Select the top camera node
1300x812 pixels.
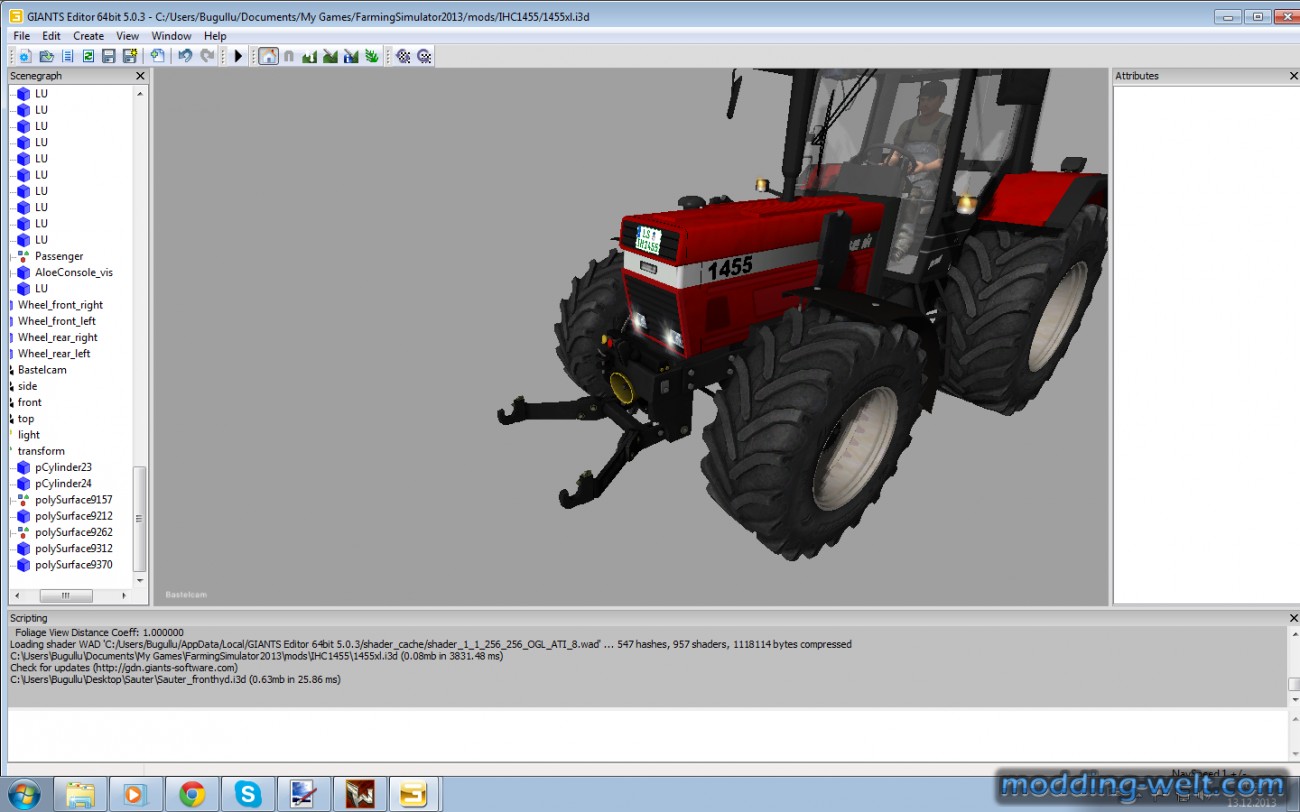[x=25, y=419]
